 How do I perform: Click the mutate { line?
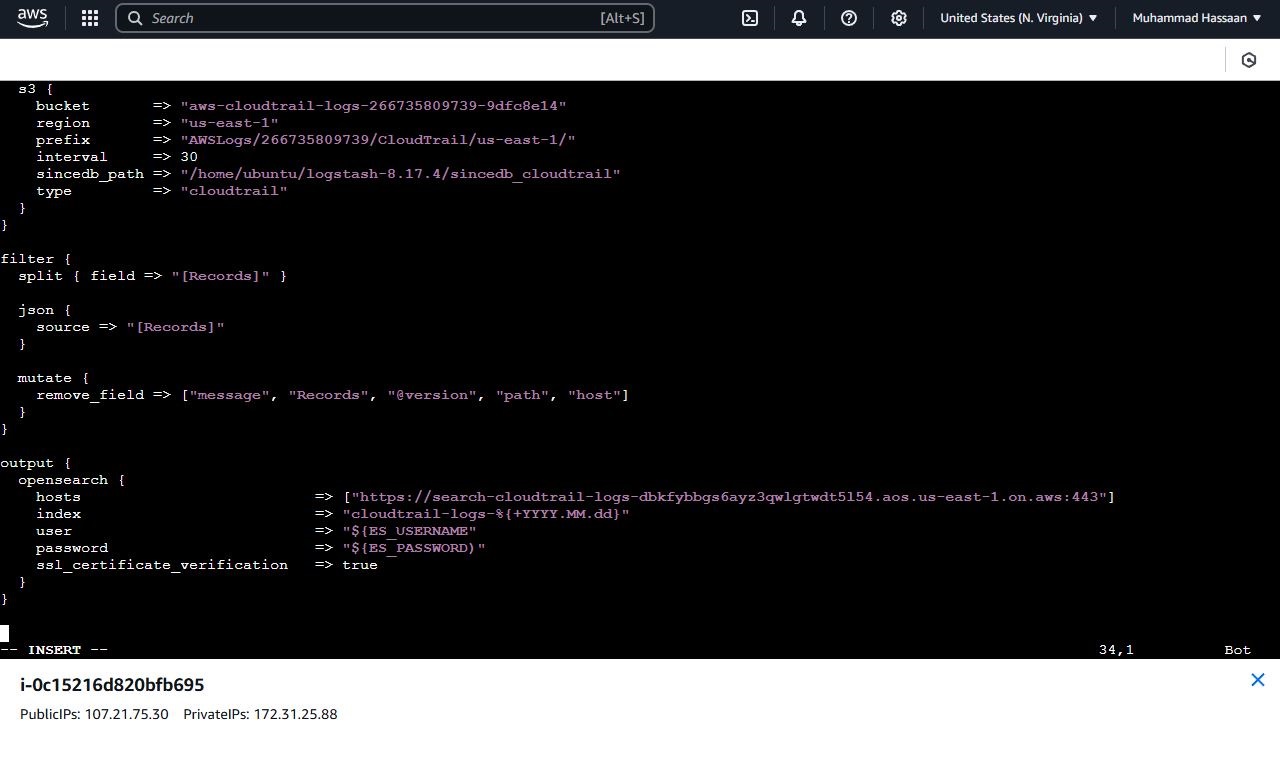[54, 378]
